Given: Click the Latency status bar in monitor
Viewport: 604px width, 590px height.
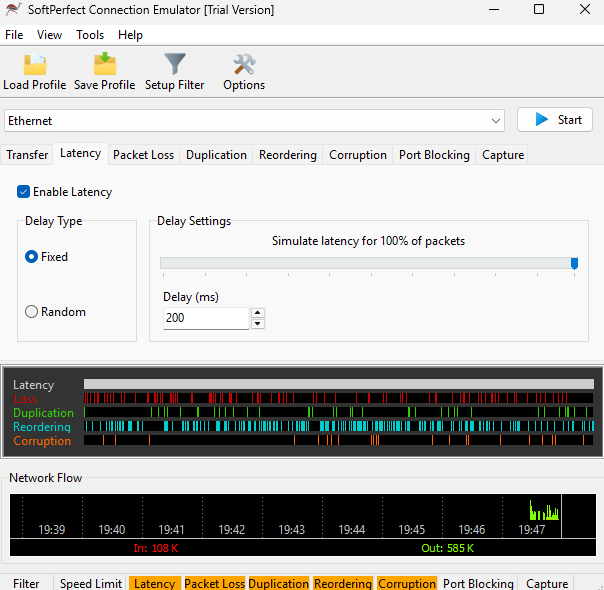Looking at the screenshot, I should pos(339,384).
